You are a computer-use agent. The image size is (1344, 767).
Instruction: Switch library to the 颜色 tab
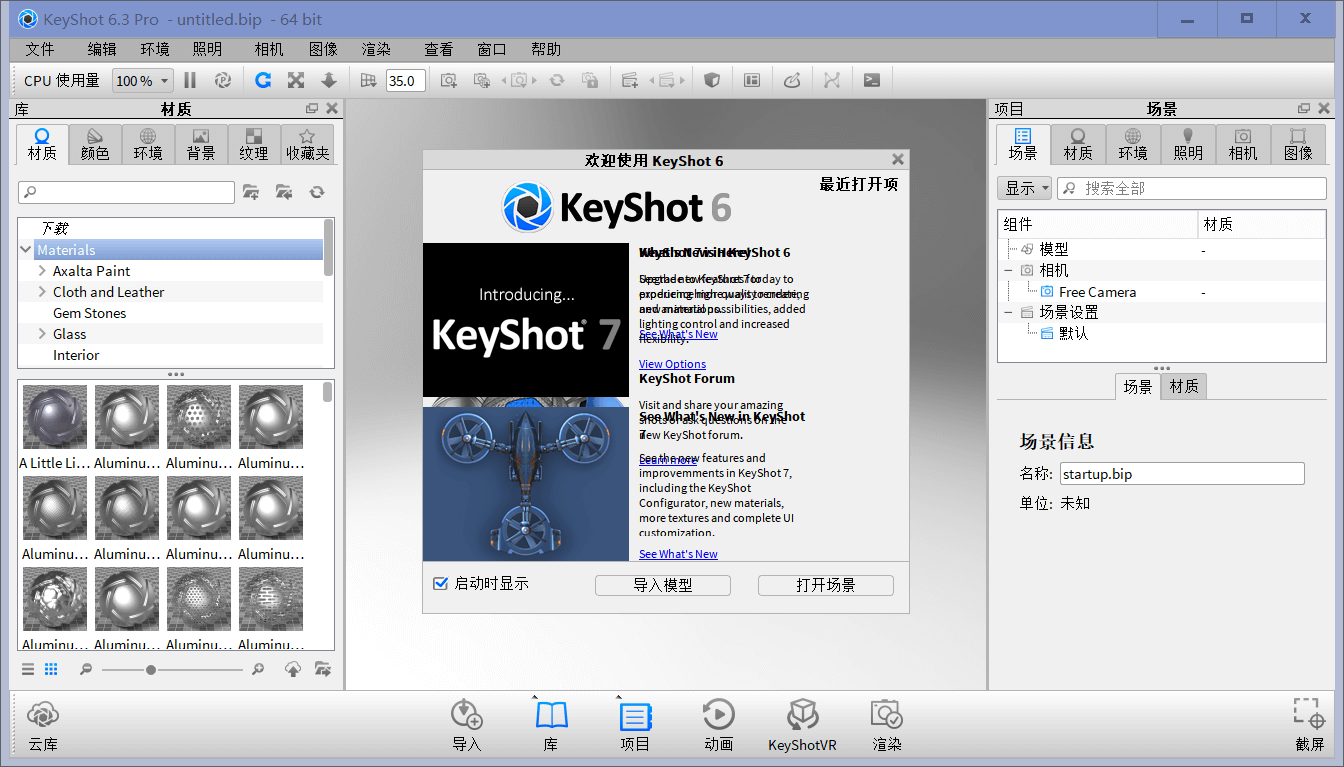(95, 144)
